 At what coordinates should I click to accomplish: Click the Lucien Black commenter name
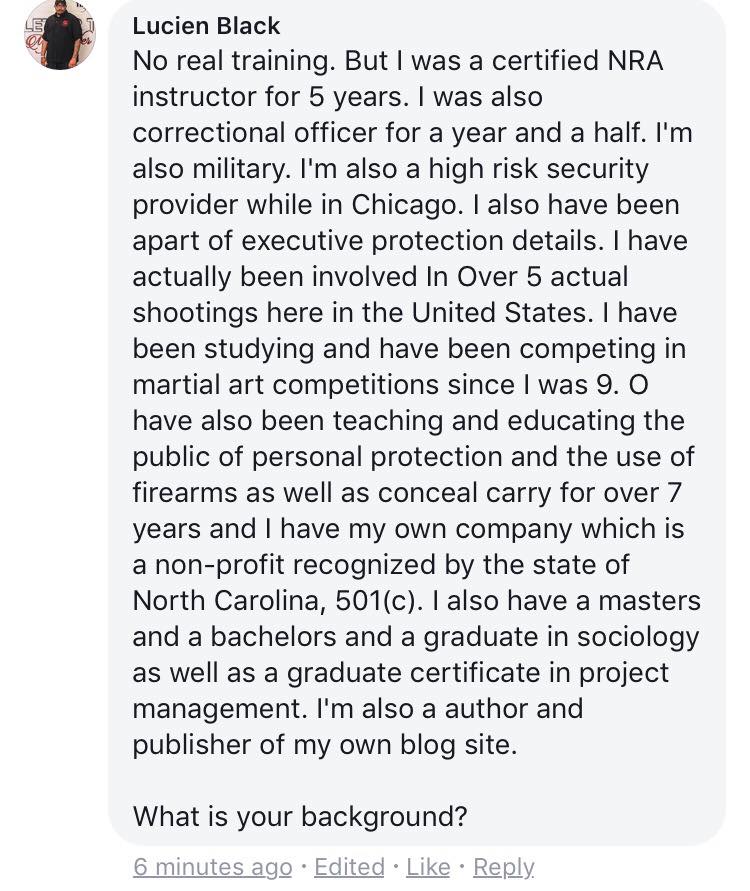[206, 25]
